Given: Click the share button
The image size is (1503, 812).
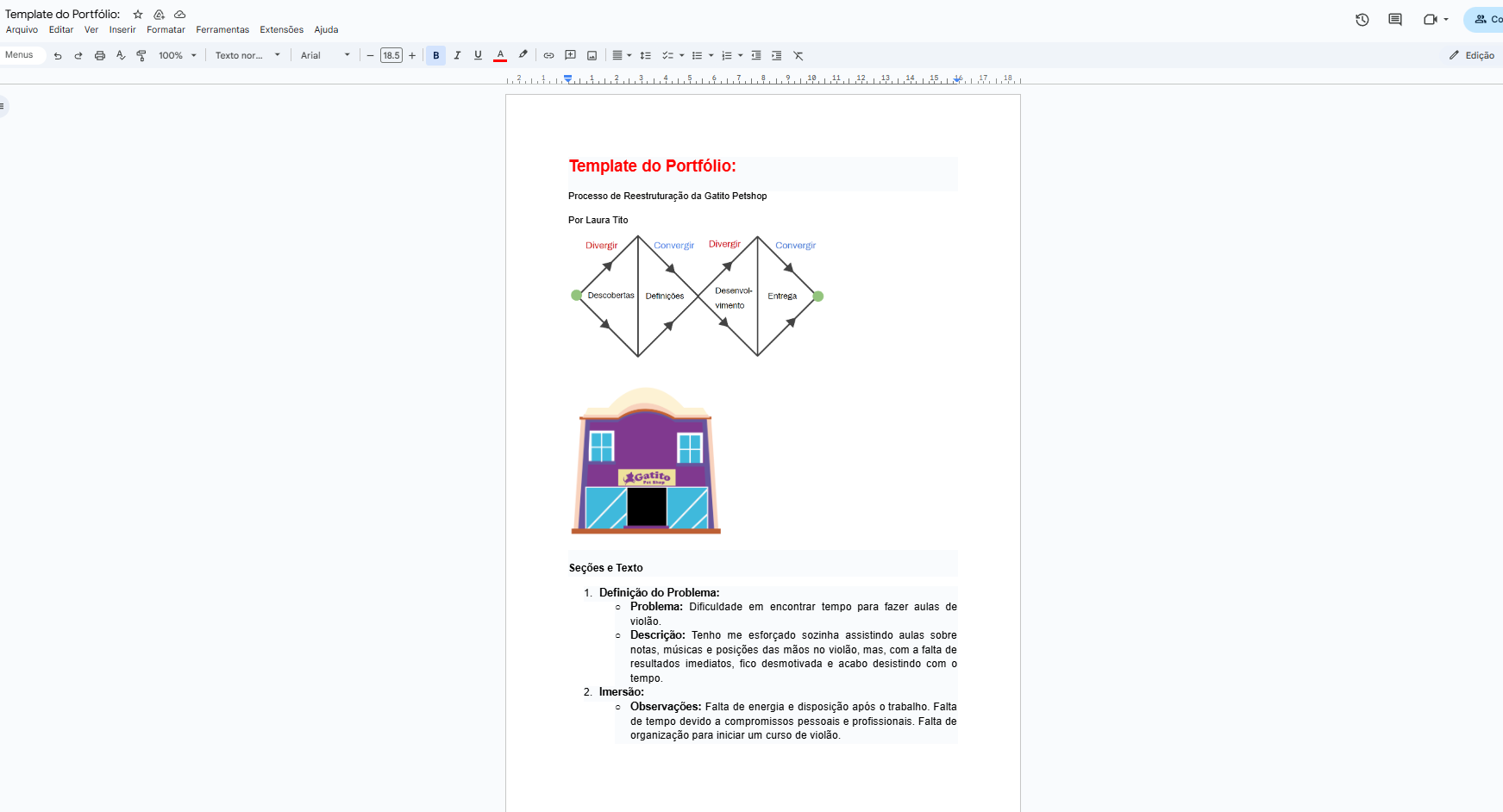Looking at the screenshot, I should tap(1485, 20).
